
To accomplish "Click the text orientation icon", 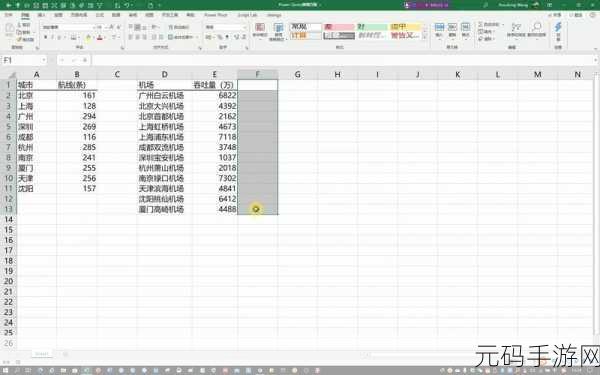I will (155, 27).
